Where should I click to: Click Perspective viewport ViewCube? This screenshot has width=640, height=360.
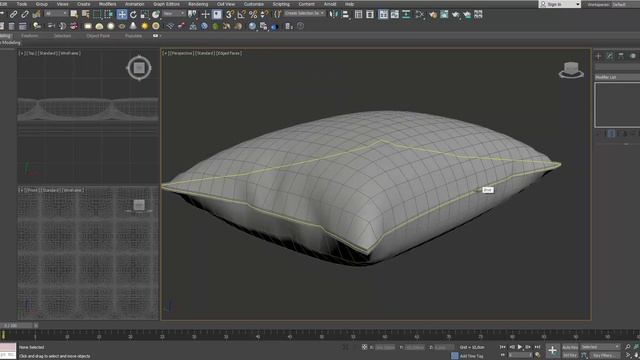(x=571, y=70)
